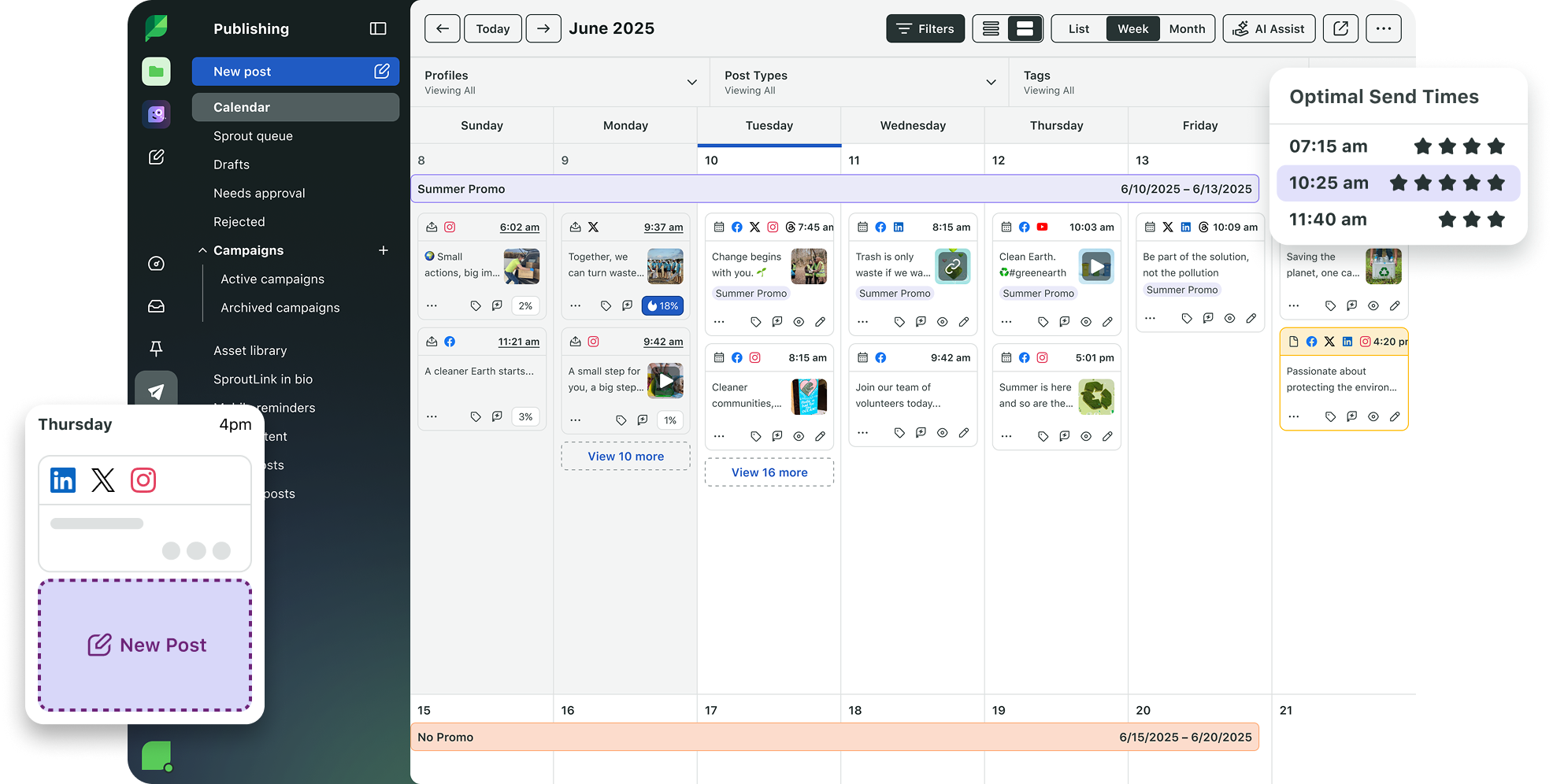Click the Today button
The image size is (1553, 784).
click(492, 28)
